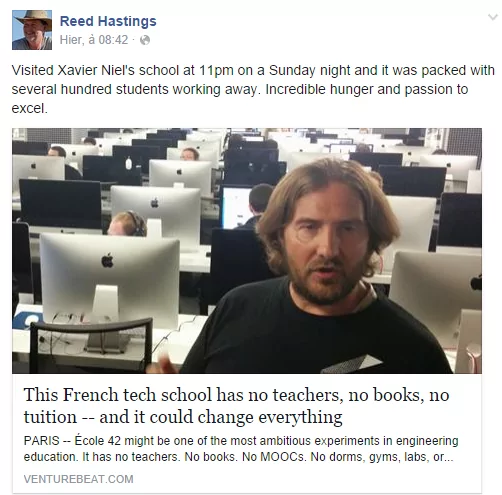Click the word "excel." ending the post
502x495 pixels.
[x=30, y=108]
